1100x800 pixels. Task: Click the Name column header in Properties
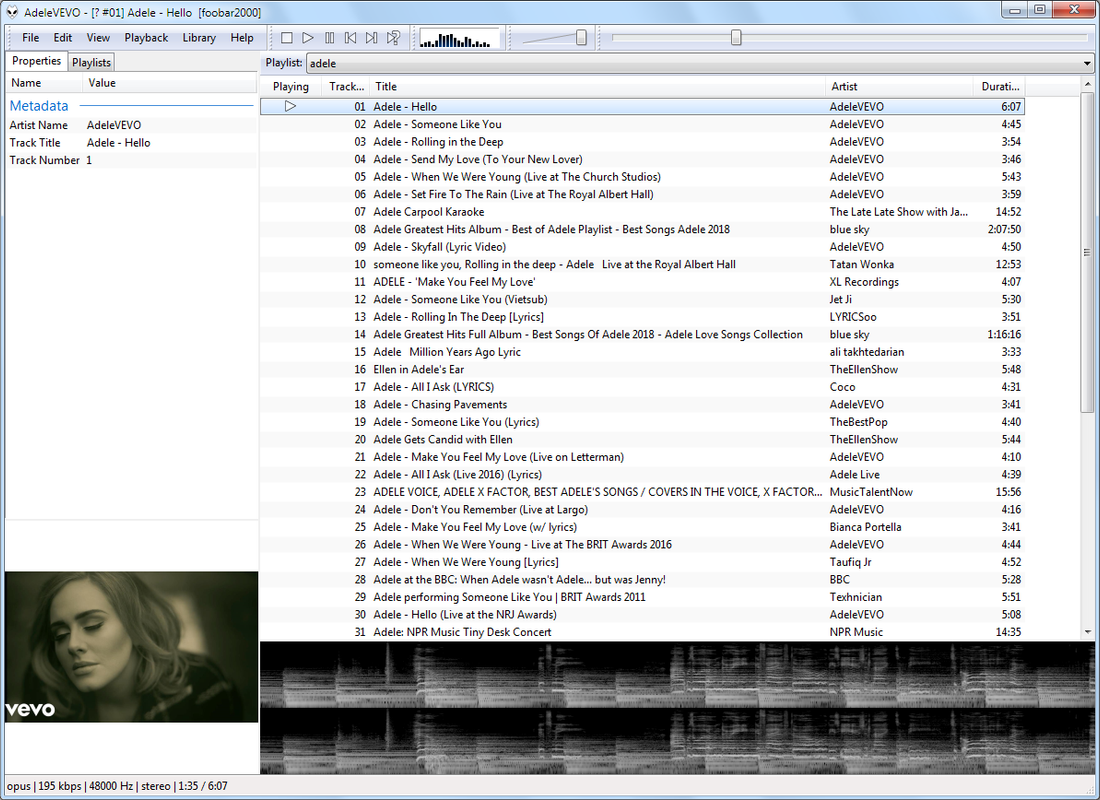point(44,83)
